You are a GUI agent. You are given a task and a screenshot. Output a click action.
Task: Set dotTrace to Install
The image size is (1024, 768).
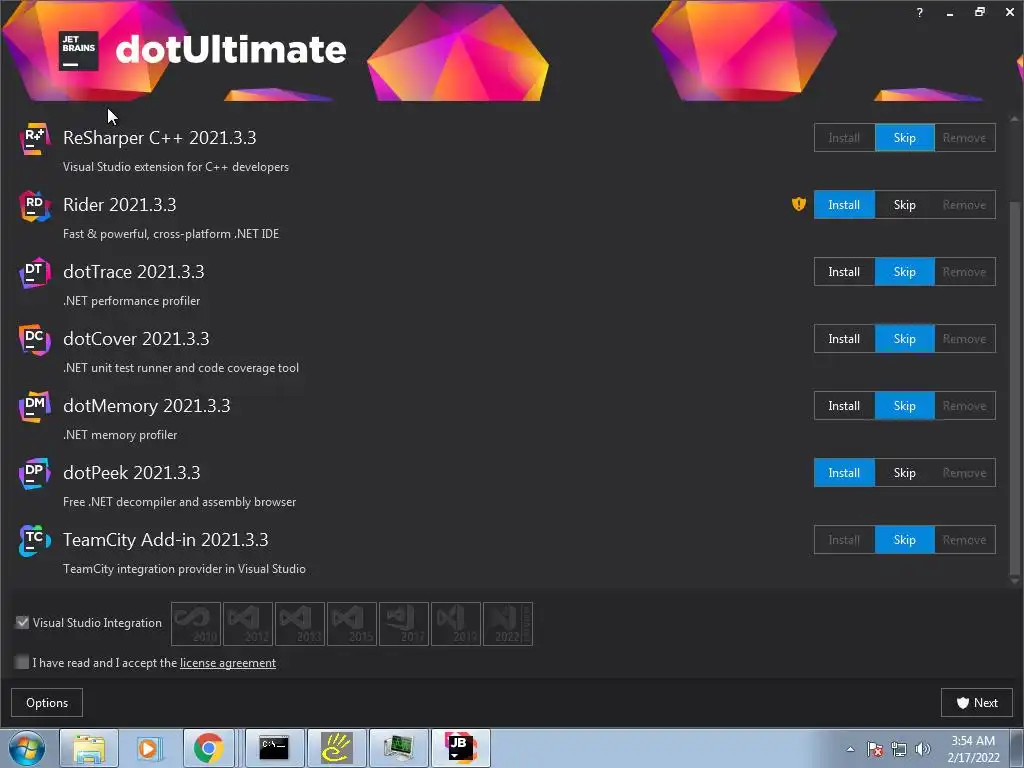click(x=844, y=272)
